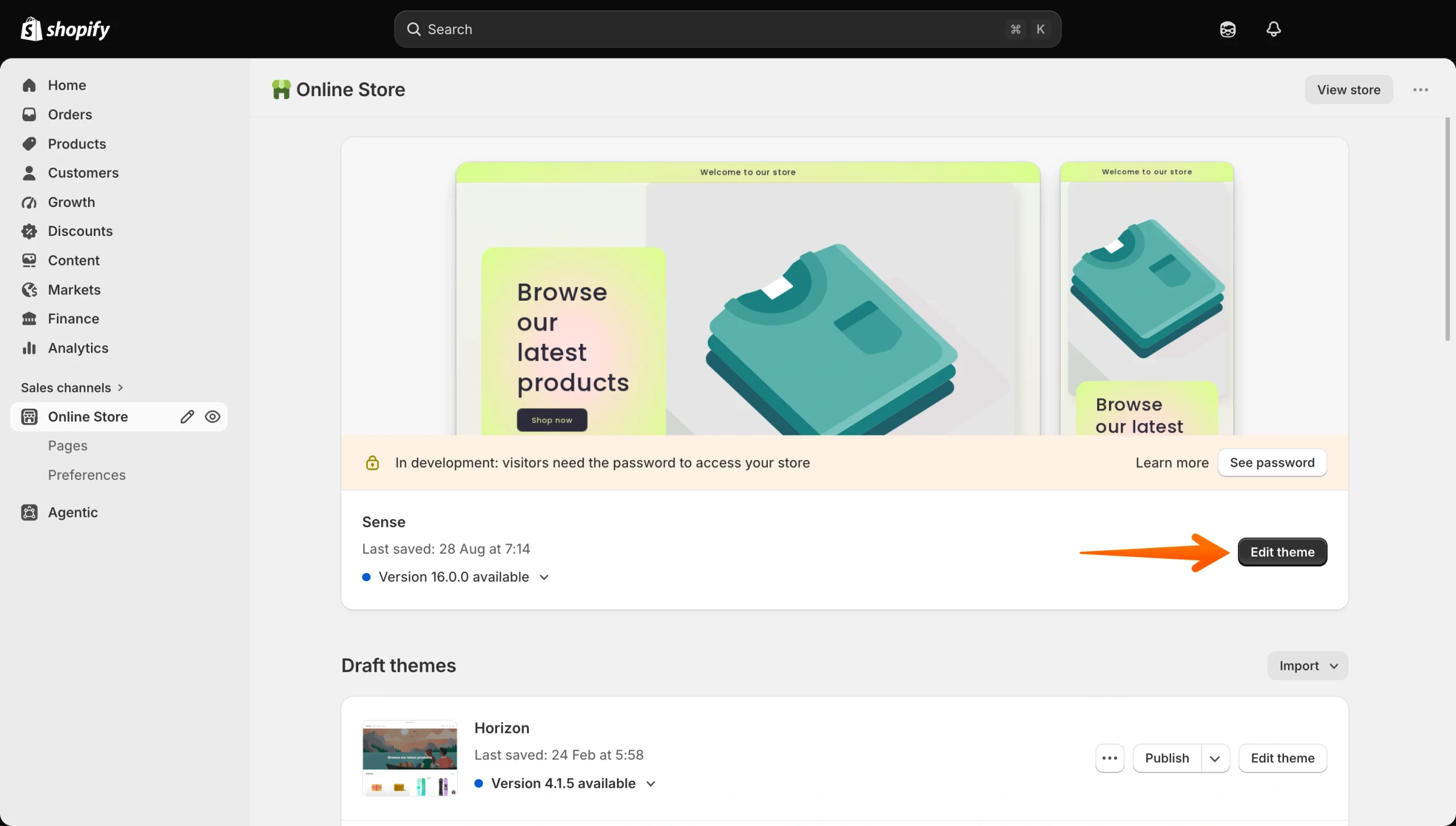Open Preferences under Online Store
The image size is (1456, 826).
86,475
